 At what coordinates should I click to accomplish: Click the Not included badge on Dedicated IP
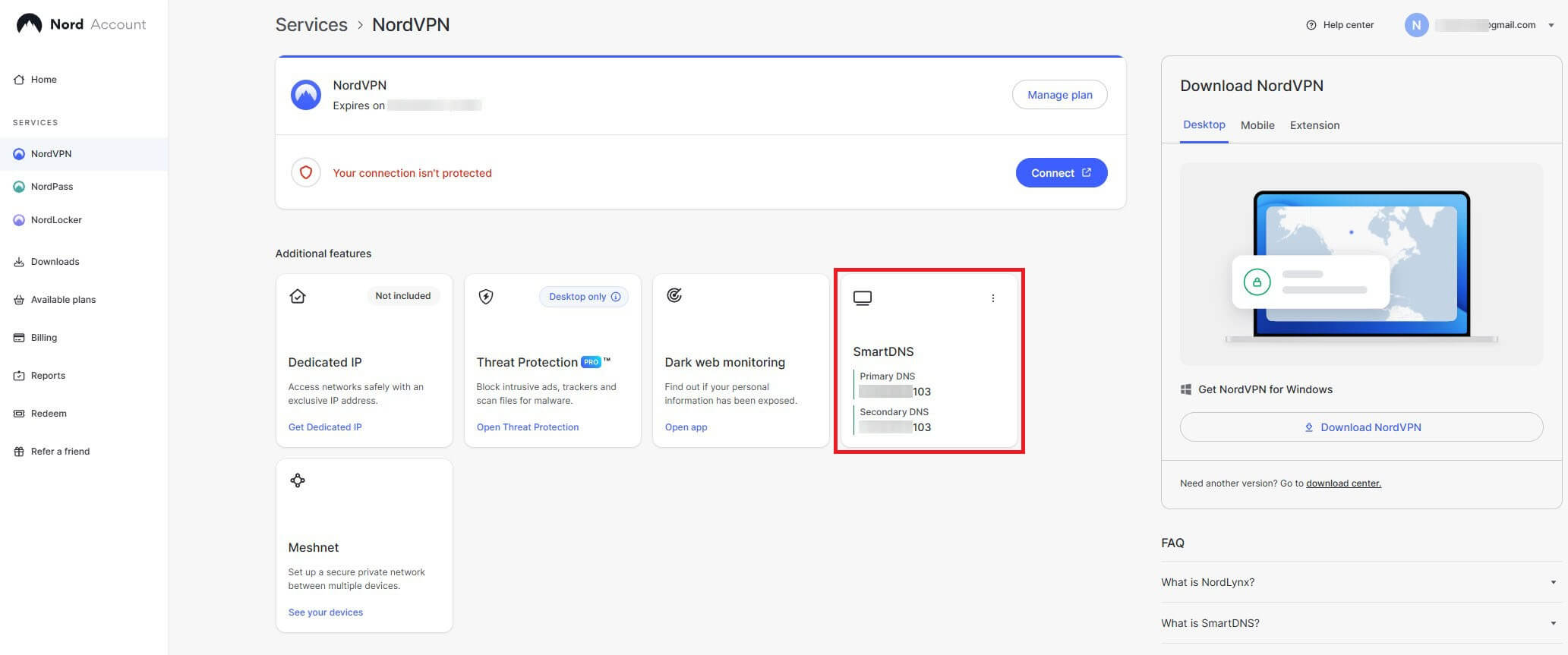403,296
